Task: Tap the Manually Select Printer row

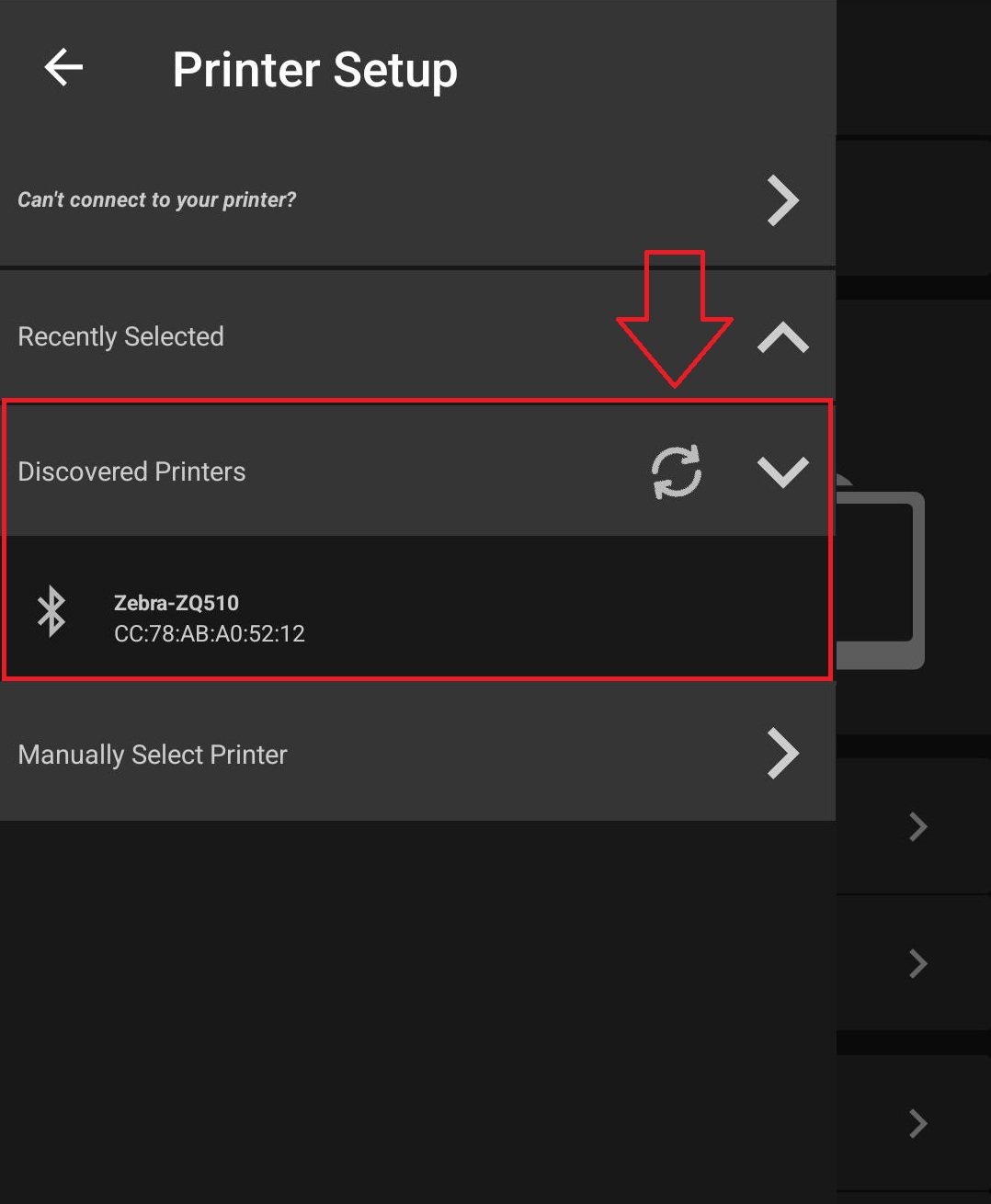Action: 417,754
